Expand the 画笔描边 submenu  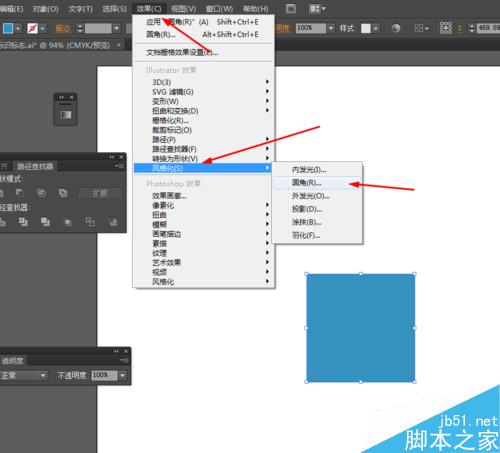[203, 234]
